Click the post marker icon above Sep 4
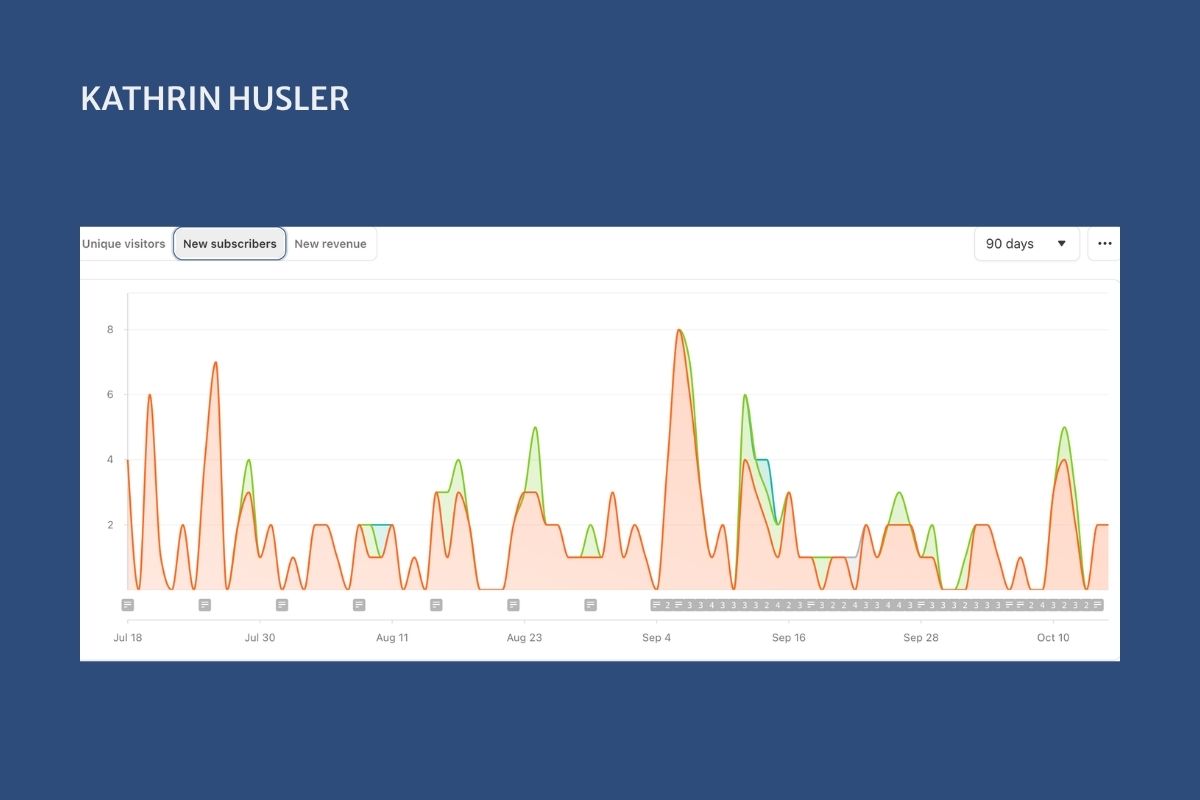Viewport: 1200px width, 800px height. click(x=657, y=605)
